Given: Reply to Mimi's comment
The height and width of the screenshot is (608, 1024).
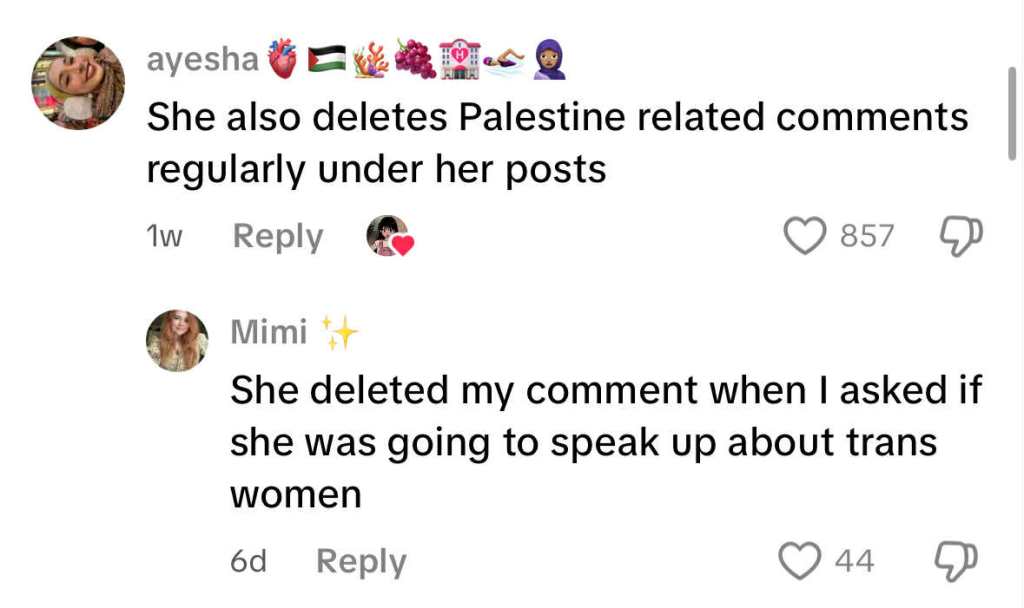Looking at the screenshot, I should click(x=361, y=562).
